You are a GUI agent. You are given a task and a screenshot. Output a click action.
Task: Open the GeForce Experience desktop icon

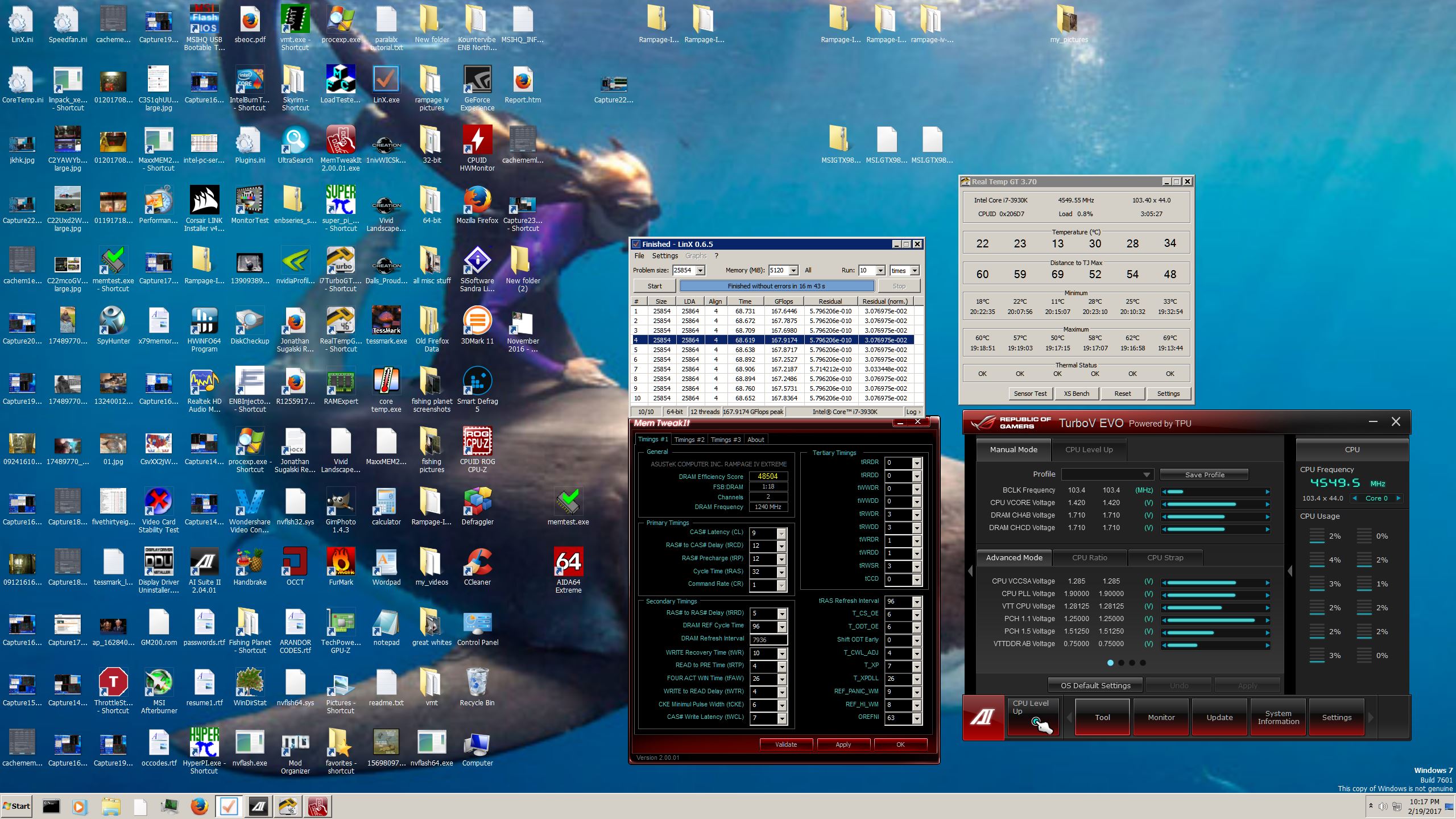[x=477, y=87]
